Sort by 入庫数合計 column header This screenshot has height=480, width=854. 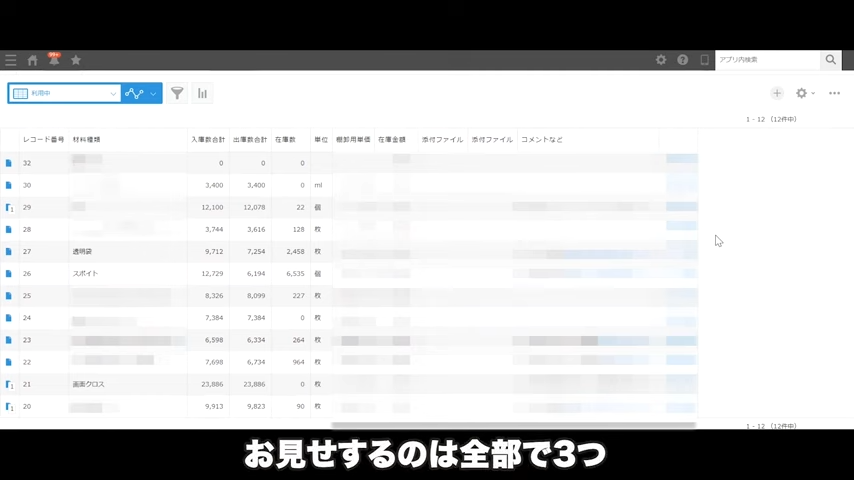(208, 139)
